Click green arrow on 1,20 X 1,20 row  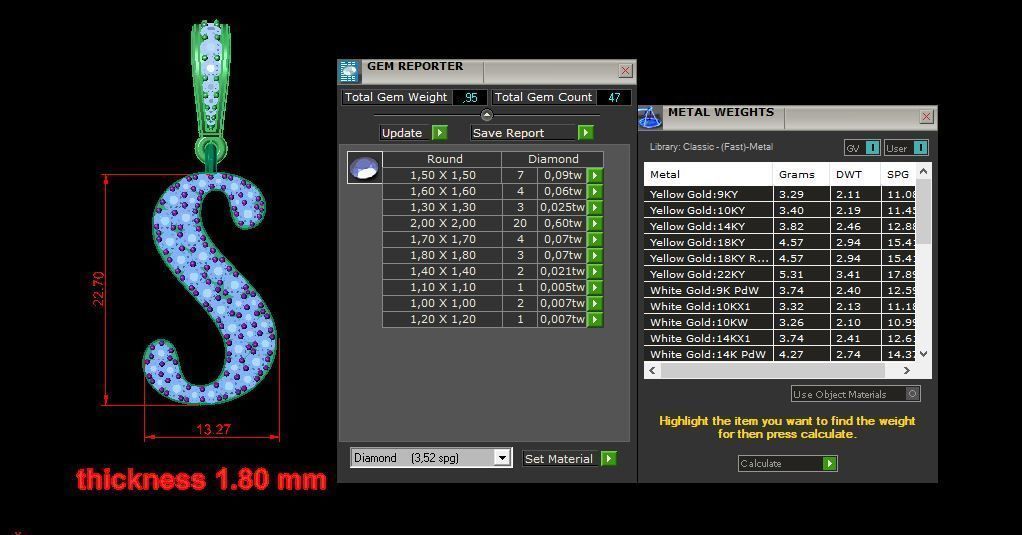point(594,319)
